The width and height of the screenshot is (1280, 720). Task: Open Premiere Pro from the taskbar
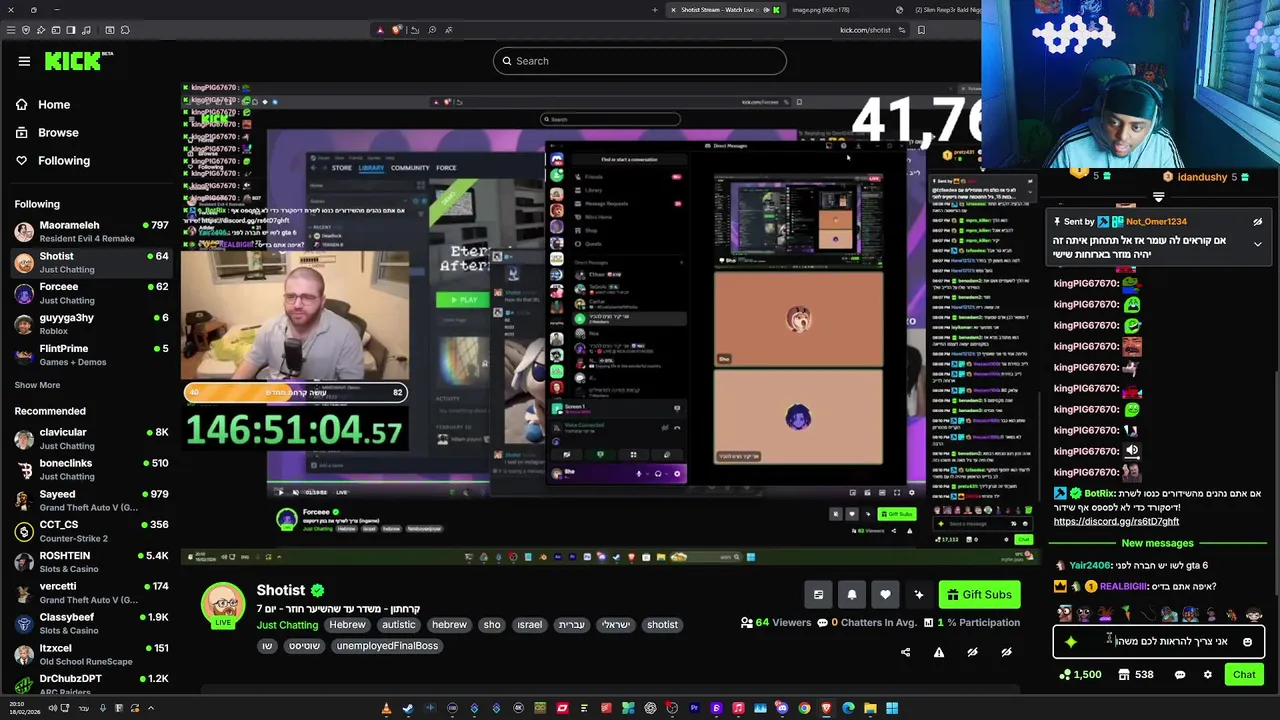(x=694, y=708)
